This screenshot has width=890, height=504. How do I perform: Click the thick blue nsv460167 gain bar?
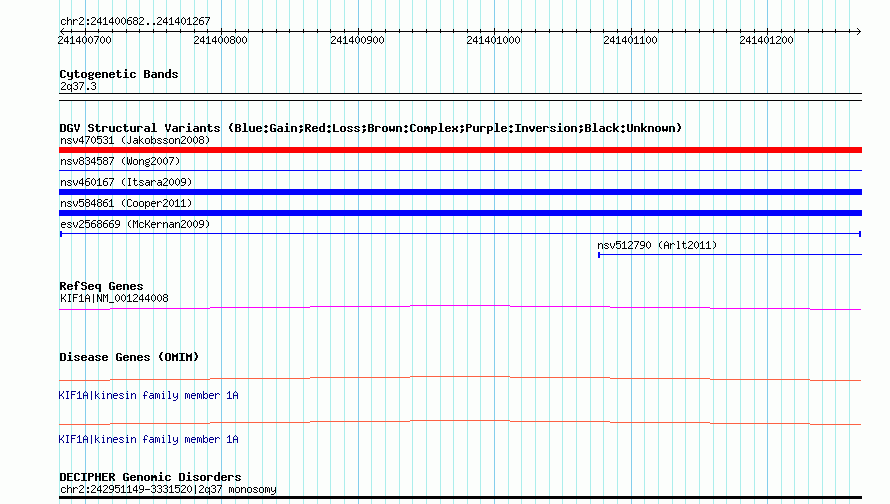(x=460, y=192)
